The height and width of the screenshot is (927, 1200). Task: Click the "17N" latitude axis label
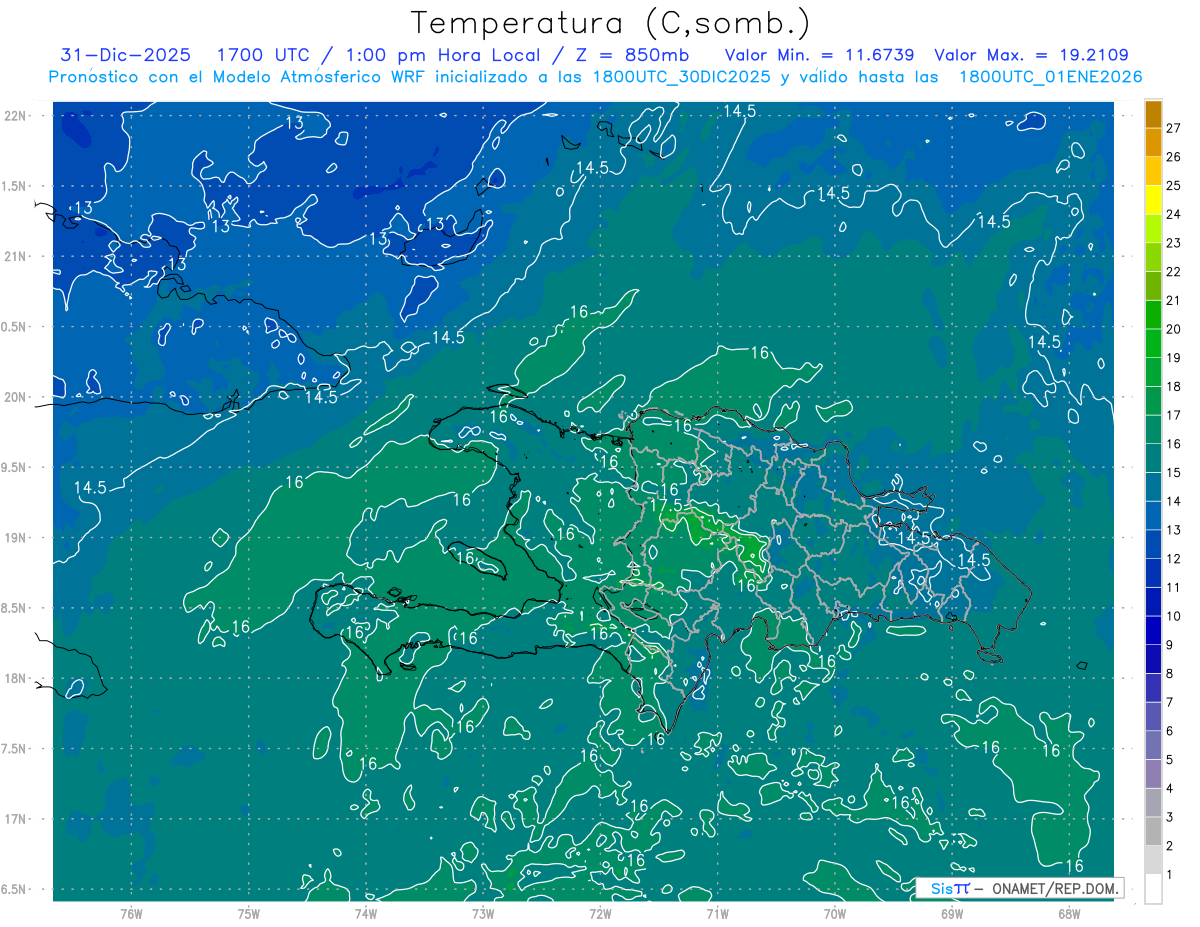17,819
